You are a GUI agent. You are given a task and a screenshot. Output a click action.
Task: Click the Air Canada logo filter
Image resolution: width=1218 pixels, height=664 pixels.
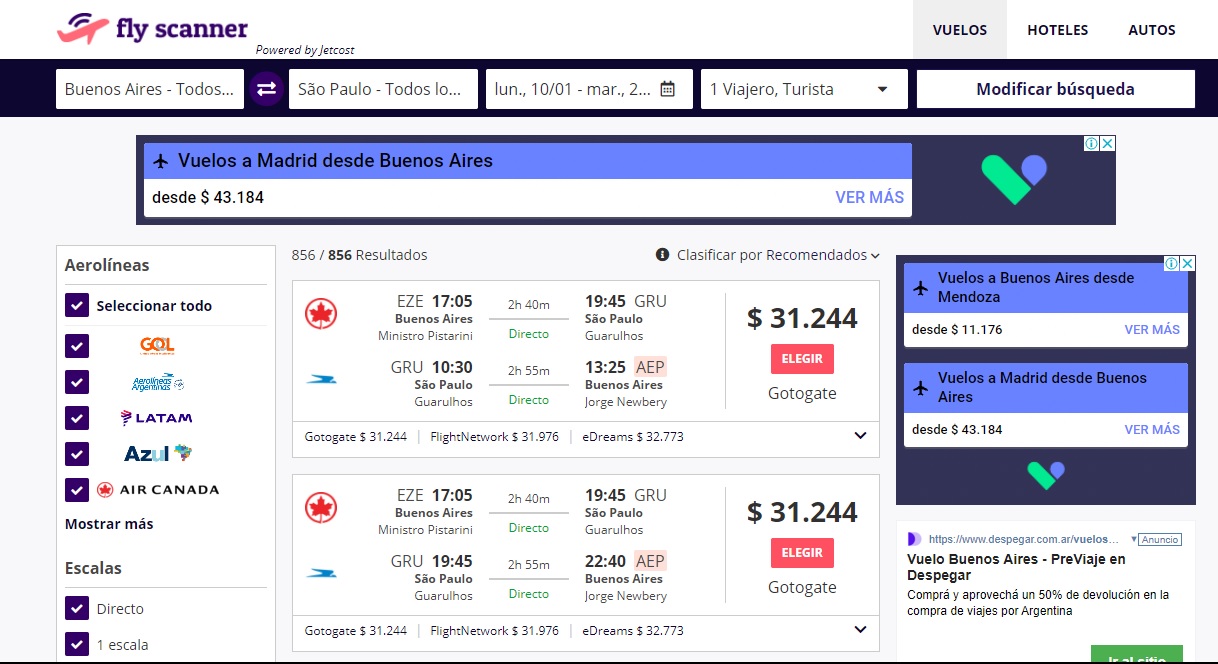point(157,490)
